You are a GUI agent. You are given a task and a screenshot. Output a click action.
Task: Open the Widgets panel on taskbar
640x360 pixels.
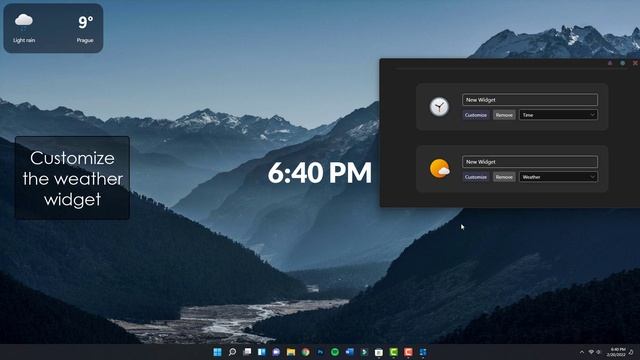click(x=262, y=352)
